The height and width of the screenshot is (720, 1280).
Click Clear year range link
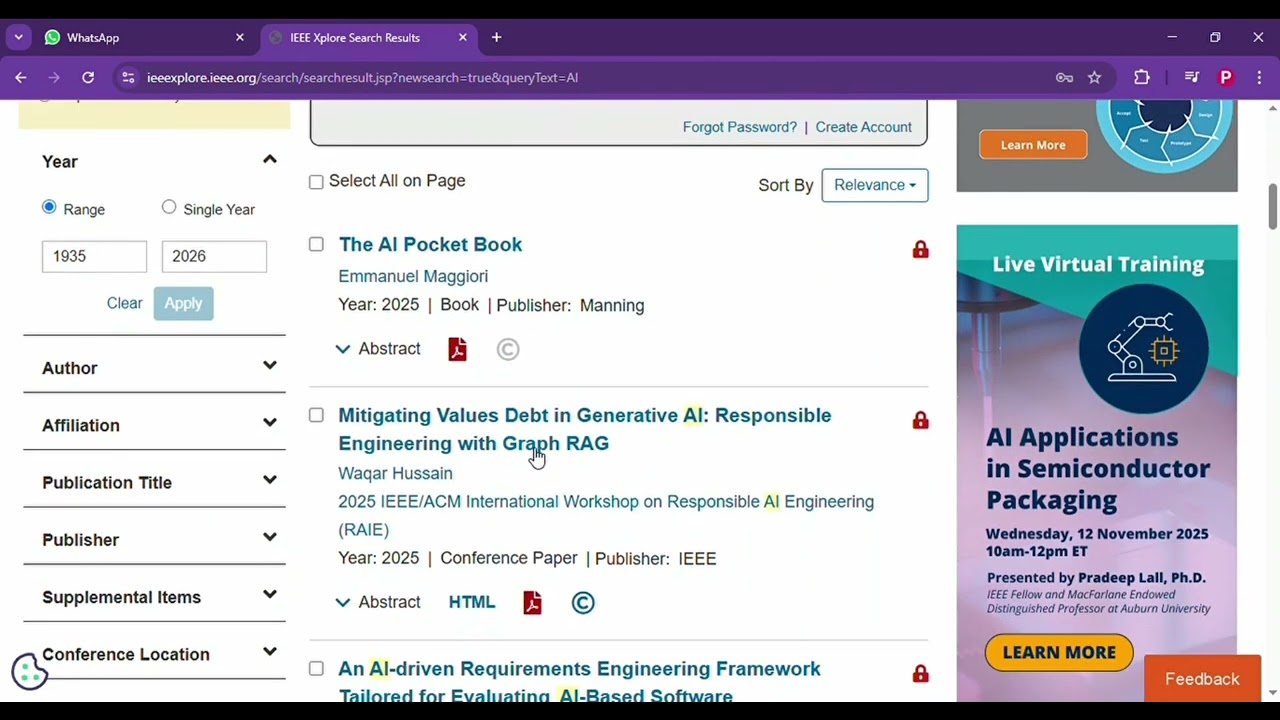[x=125, y=303]
